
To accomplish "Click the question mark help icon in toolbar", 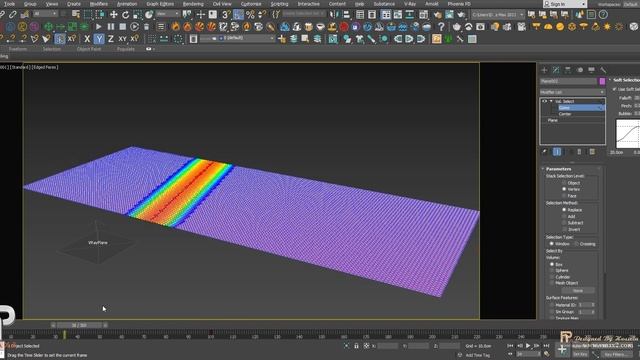I will click(x=441, y=27).
